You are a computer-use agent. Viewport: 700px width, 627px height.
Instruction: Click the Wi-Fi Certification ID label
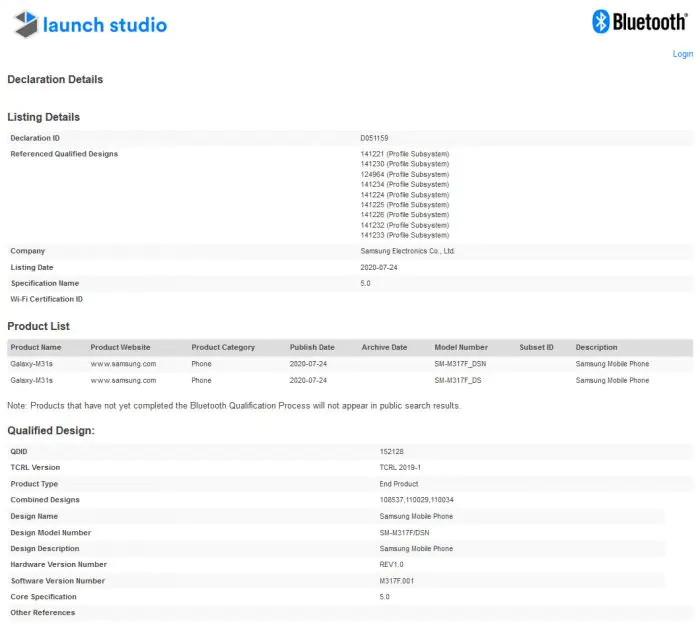point(46,299)
